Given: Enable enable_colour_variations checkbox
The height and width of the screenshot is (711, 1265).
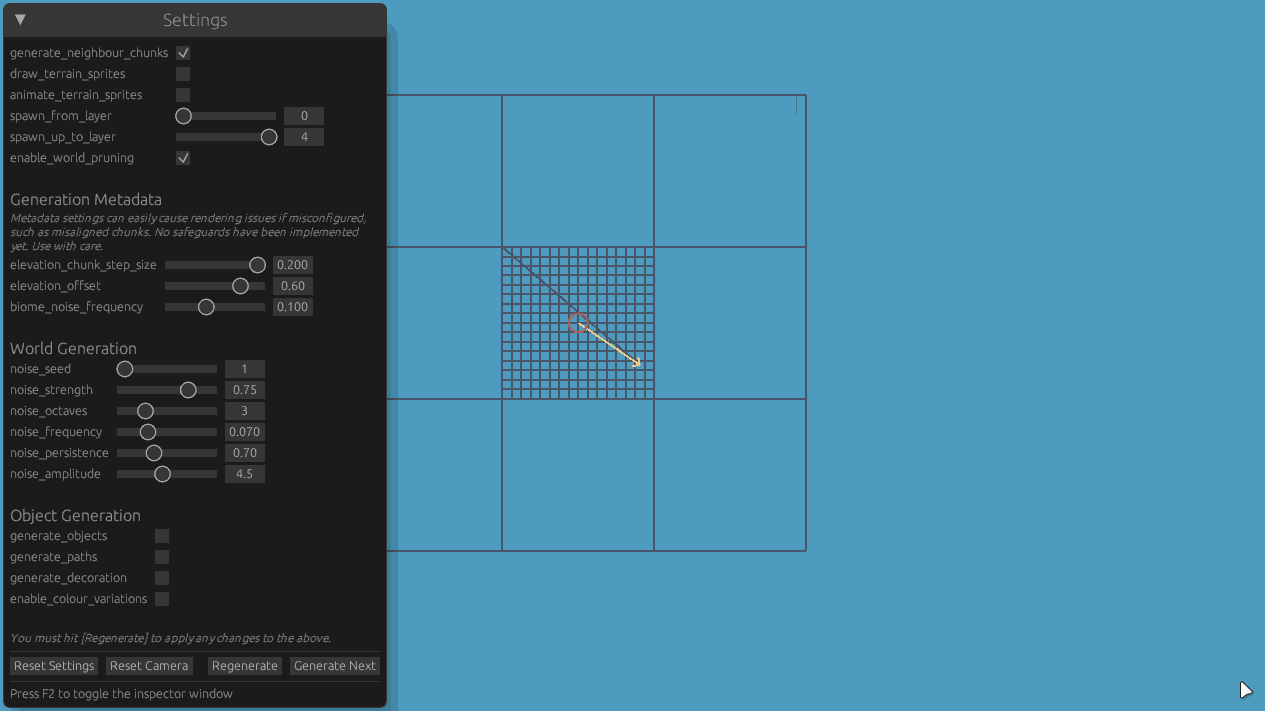Looking at the screenshot, I should 162,599.
